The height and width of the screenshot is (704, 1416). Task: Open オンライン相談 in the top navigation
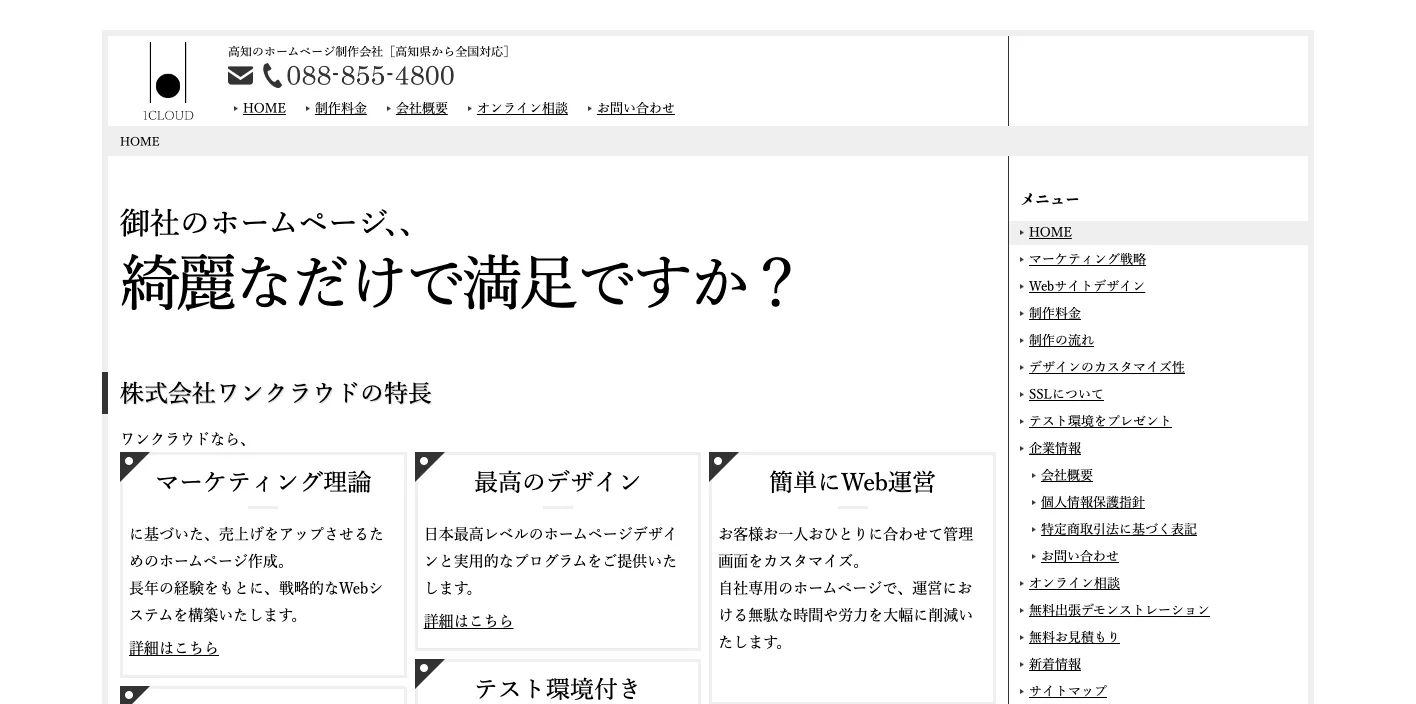tap(522, 108)
